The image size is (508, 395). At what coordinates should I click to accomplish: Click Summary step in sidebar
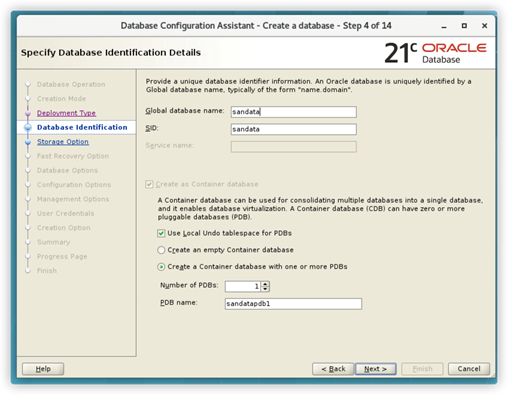coord(53,242)
